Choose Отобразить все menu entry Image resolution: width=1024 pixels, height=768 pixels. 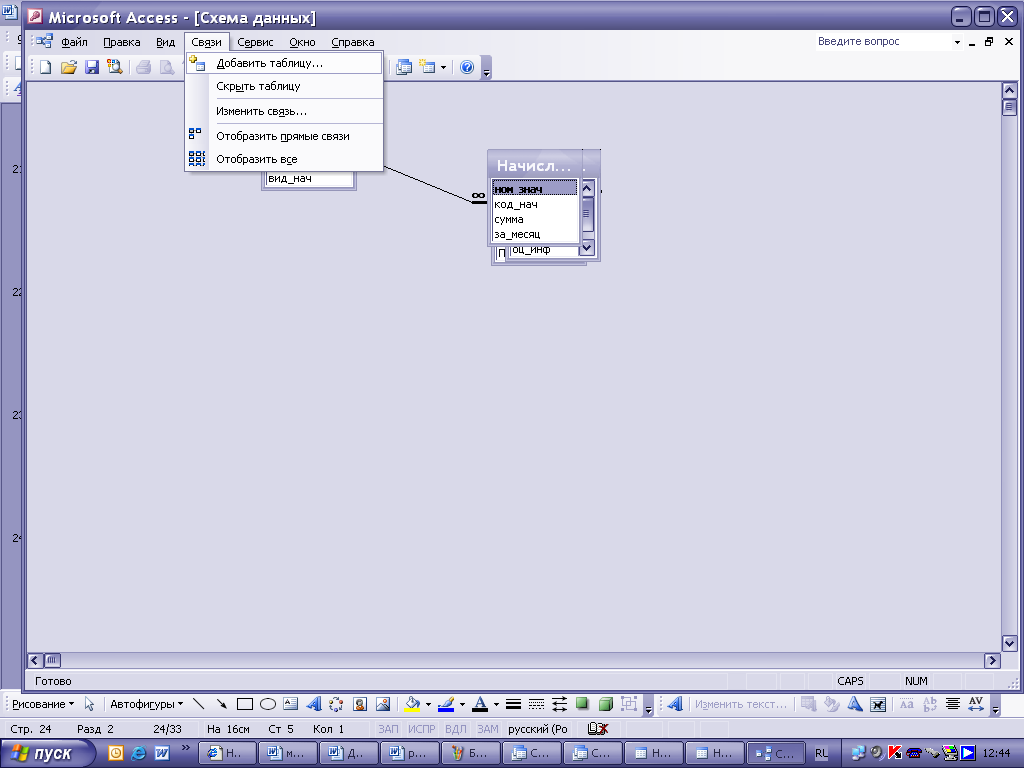(x=284, y=159)
